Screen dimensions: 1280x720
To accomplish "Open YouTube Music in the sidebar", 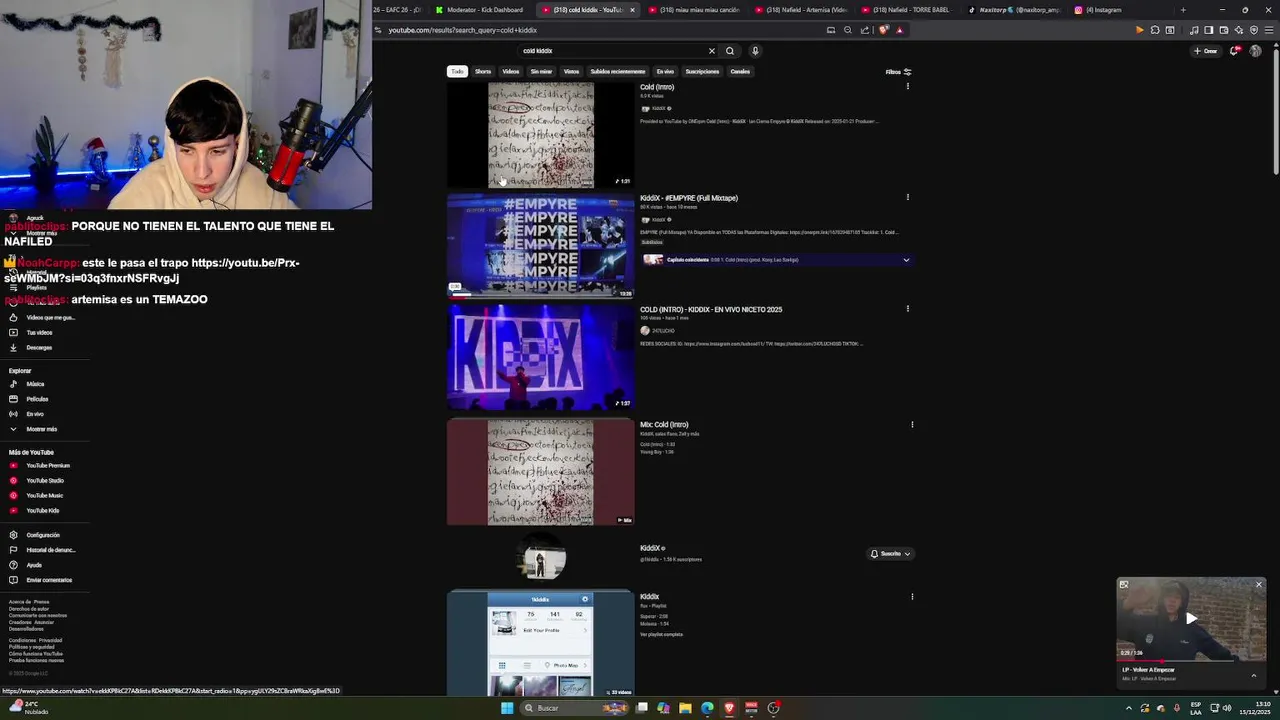I will (44, 496).
